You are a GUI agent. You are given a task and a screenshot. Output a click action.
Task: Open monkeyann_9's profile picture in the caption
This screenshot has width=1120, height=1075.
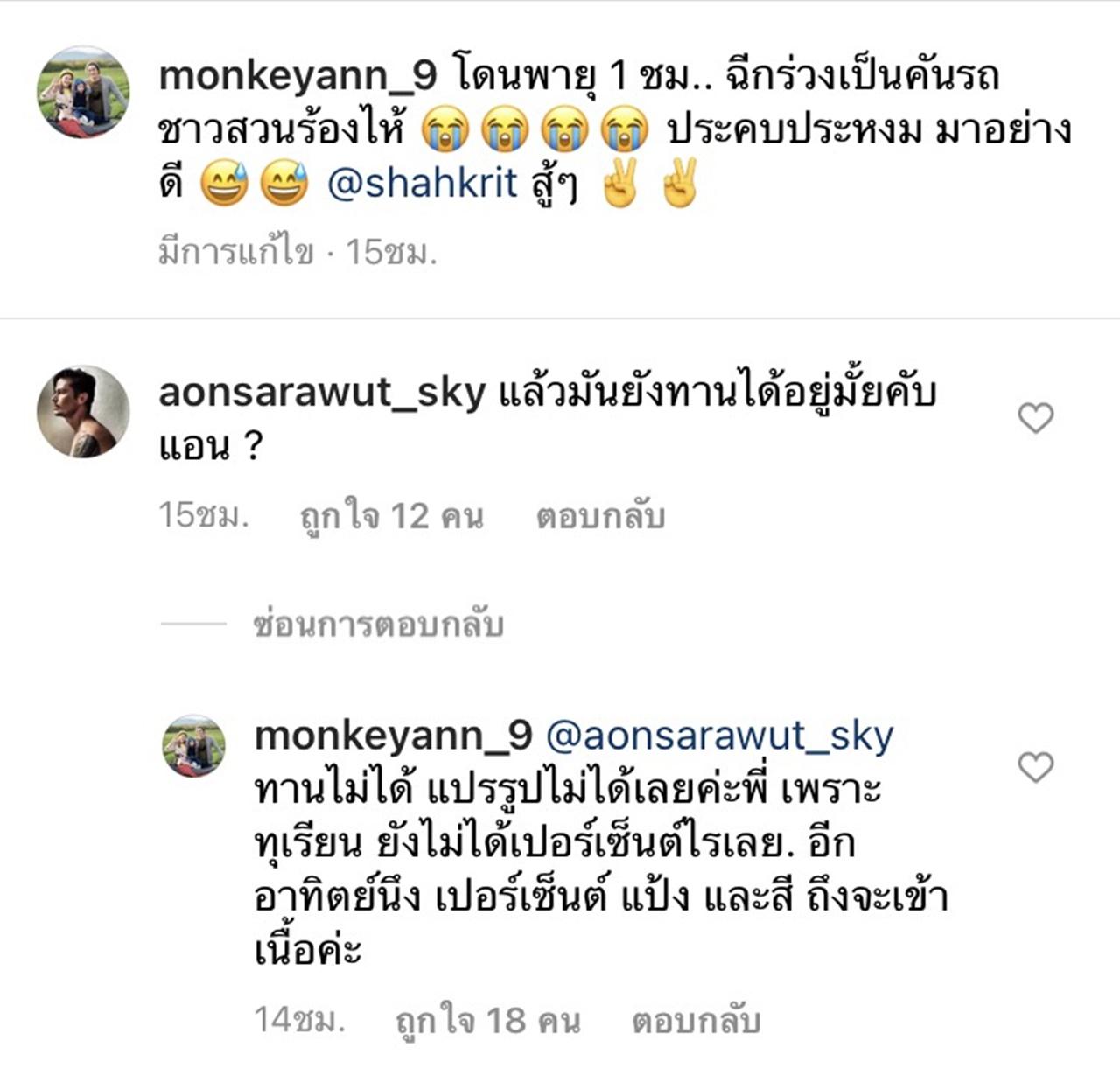(x=83, y=92)
